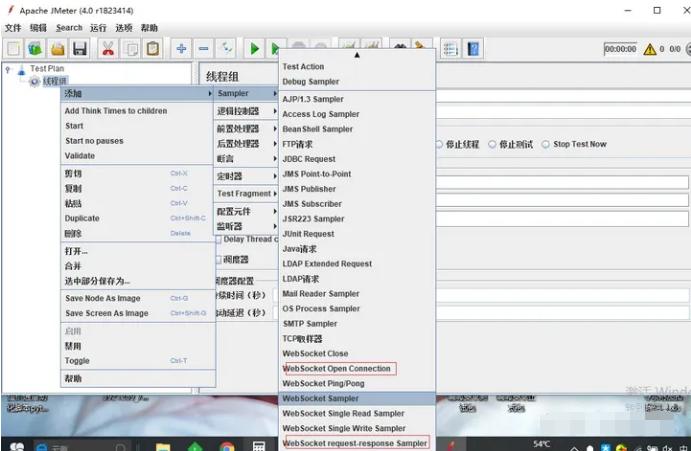The width and height of the screenshot is (691, 451).
Task: Choose Validate in context menu
Action: point(137,156)
